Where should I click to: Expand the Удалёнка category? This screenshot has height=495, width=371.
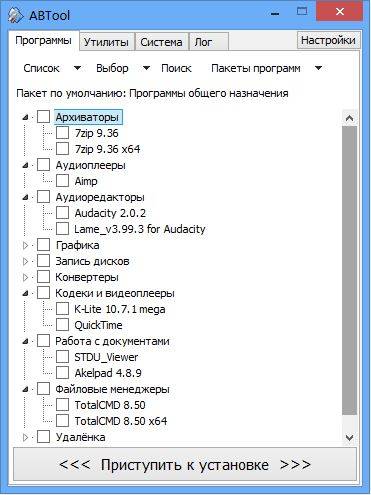point(25,437)
